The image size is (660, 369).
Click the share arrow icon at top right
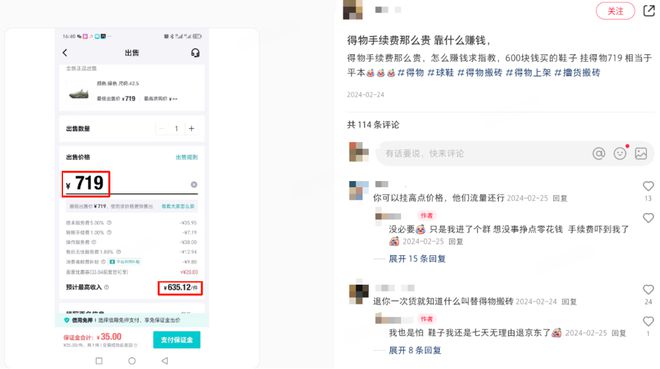[x=649, y=10]
